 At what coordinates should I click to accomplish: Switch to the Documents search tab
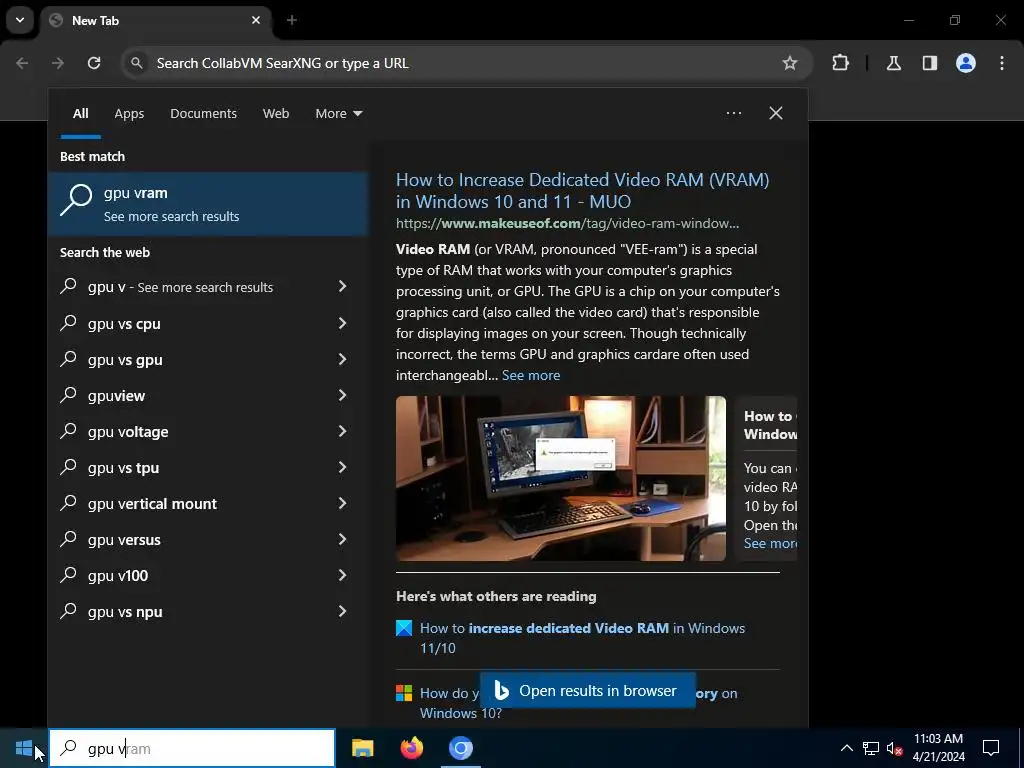pos(203,113)
